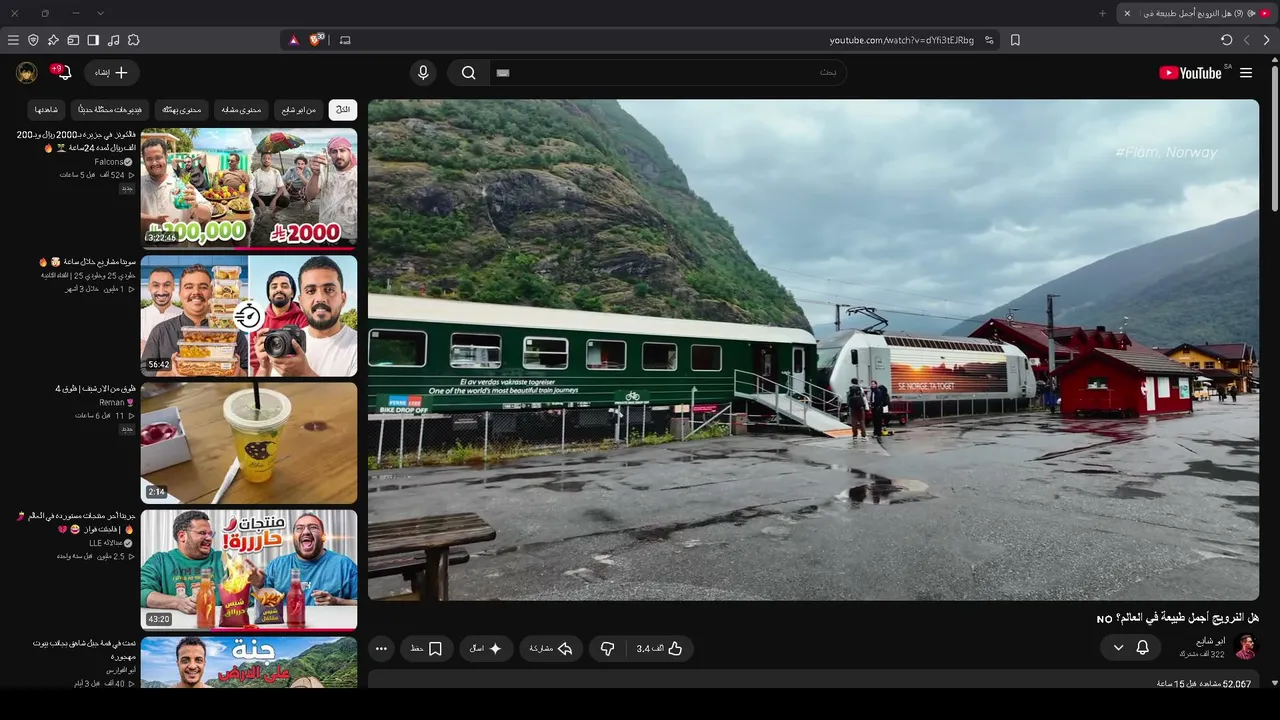This screenshot has width=1280, height=720.
Task: Click the title of the spicy imported products video
Action: [x=76, y=522]
